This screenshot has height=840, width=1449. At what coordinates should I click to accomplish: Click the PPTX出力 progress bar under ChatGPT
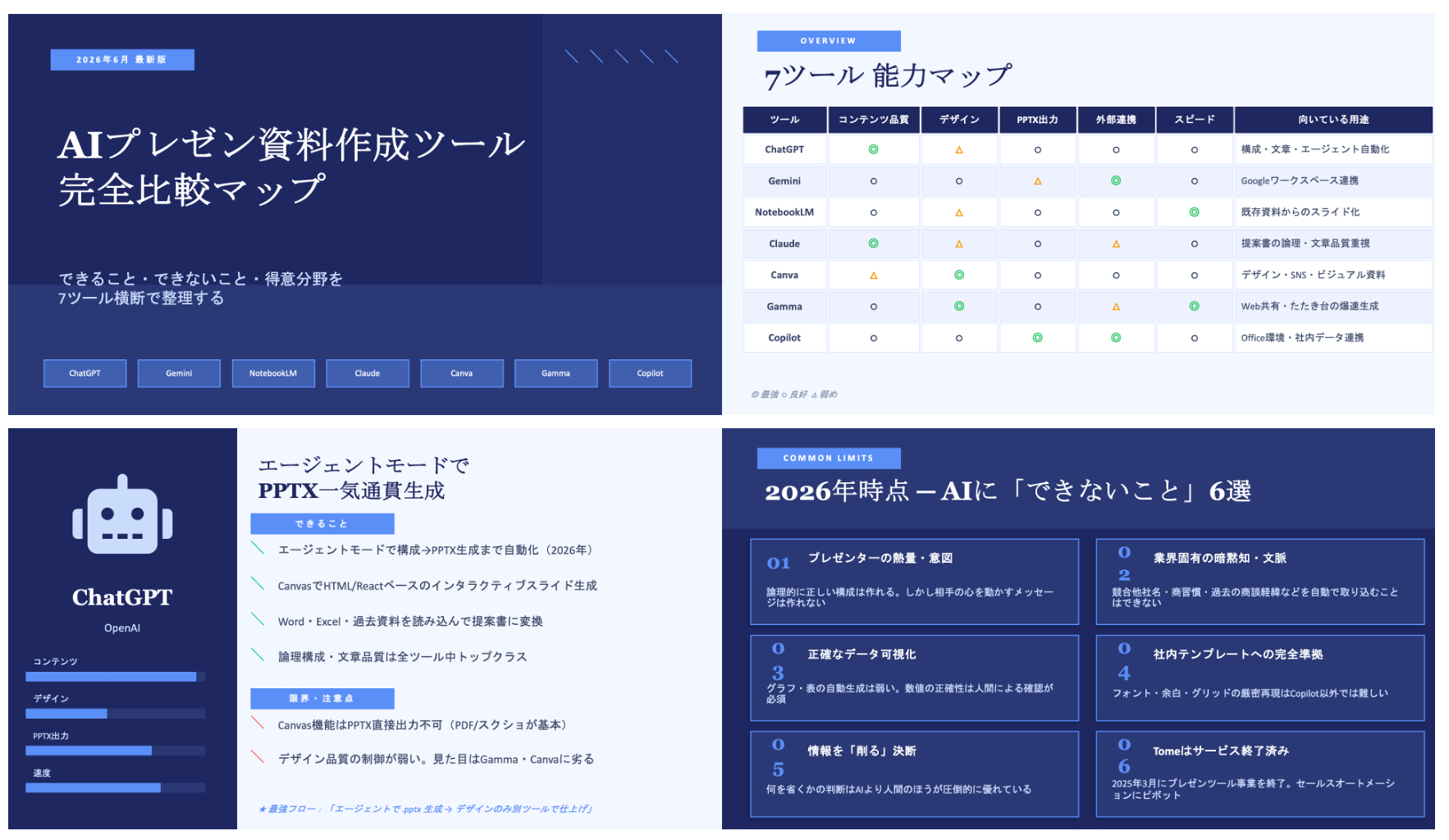click(x=115, y=751)
